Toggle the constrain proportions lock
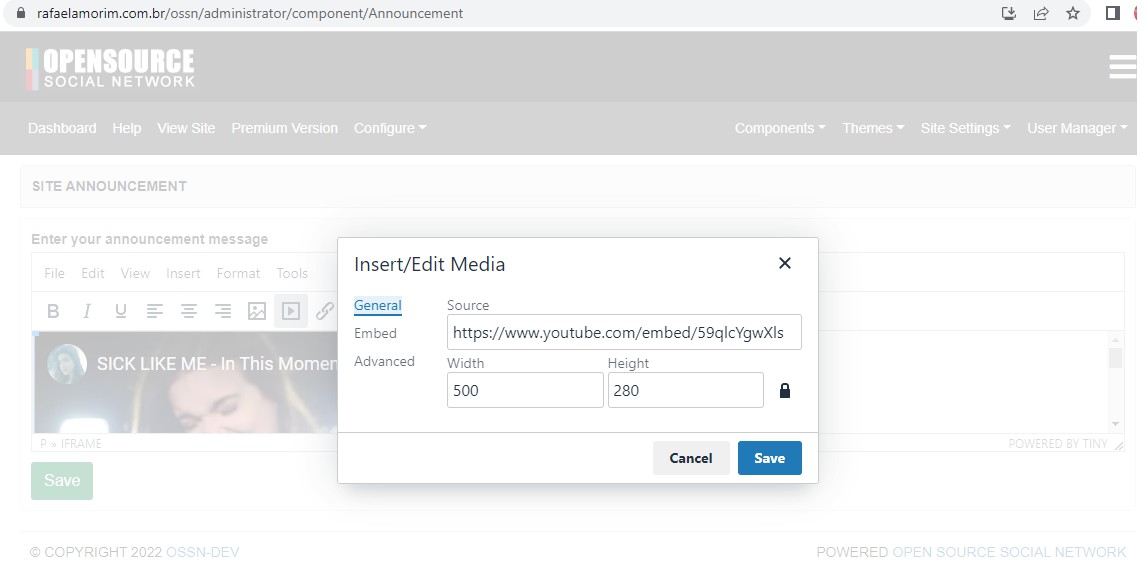The image size is (1146, 562). (x=784, y=391)
